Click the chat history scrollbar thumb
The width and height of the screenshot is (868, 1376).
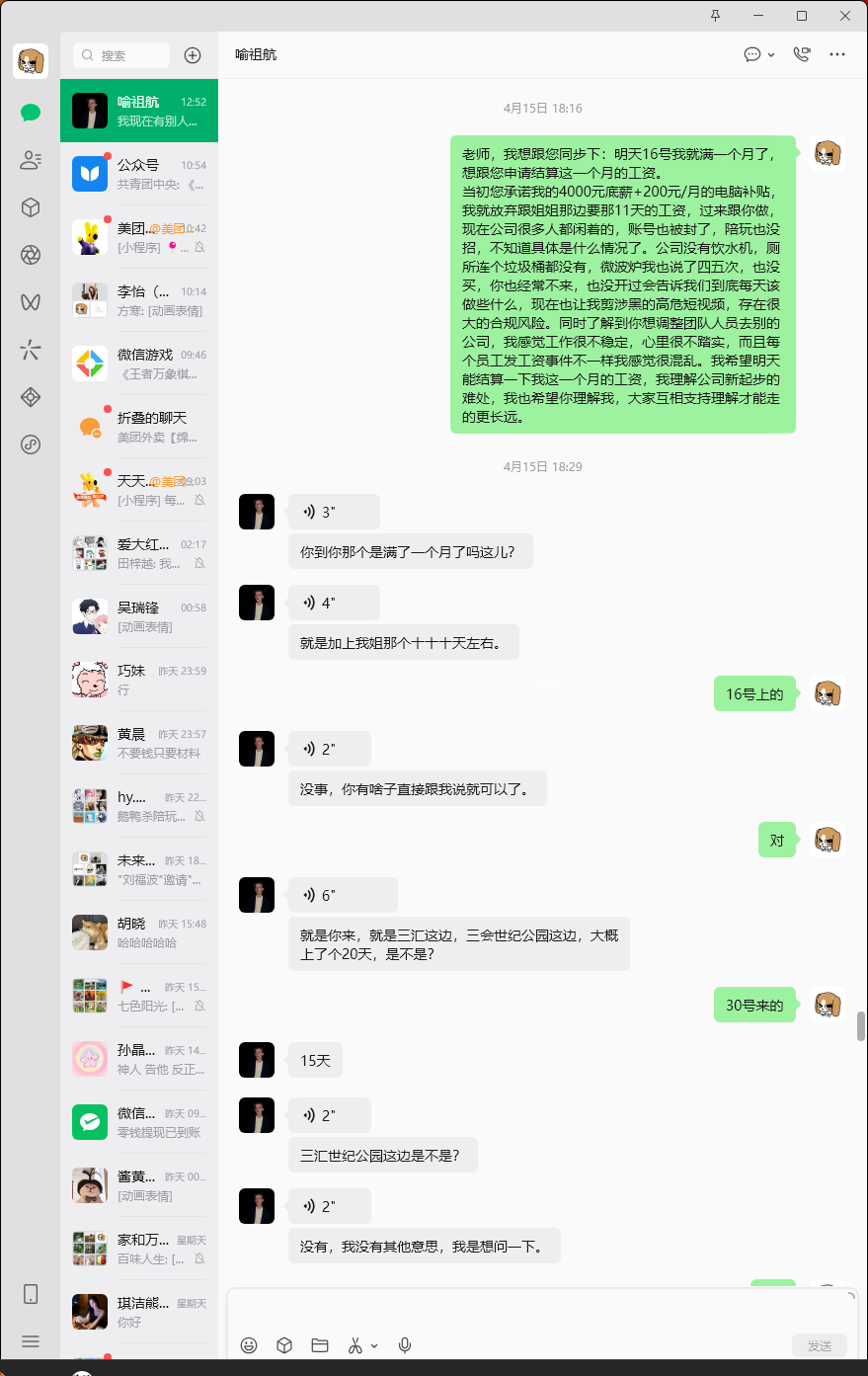pos(860,1025)
